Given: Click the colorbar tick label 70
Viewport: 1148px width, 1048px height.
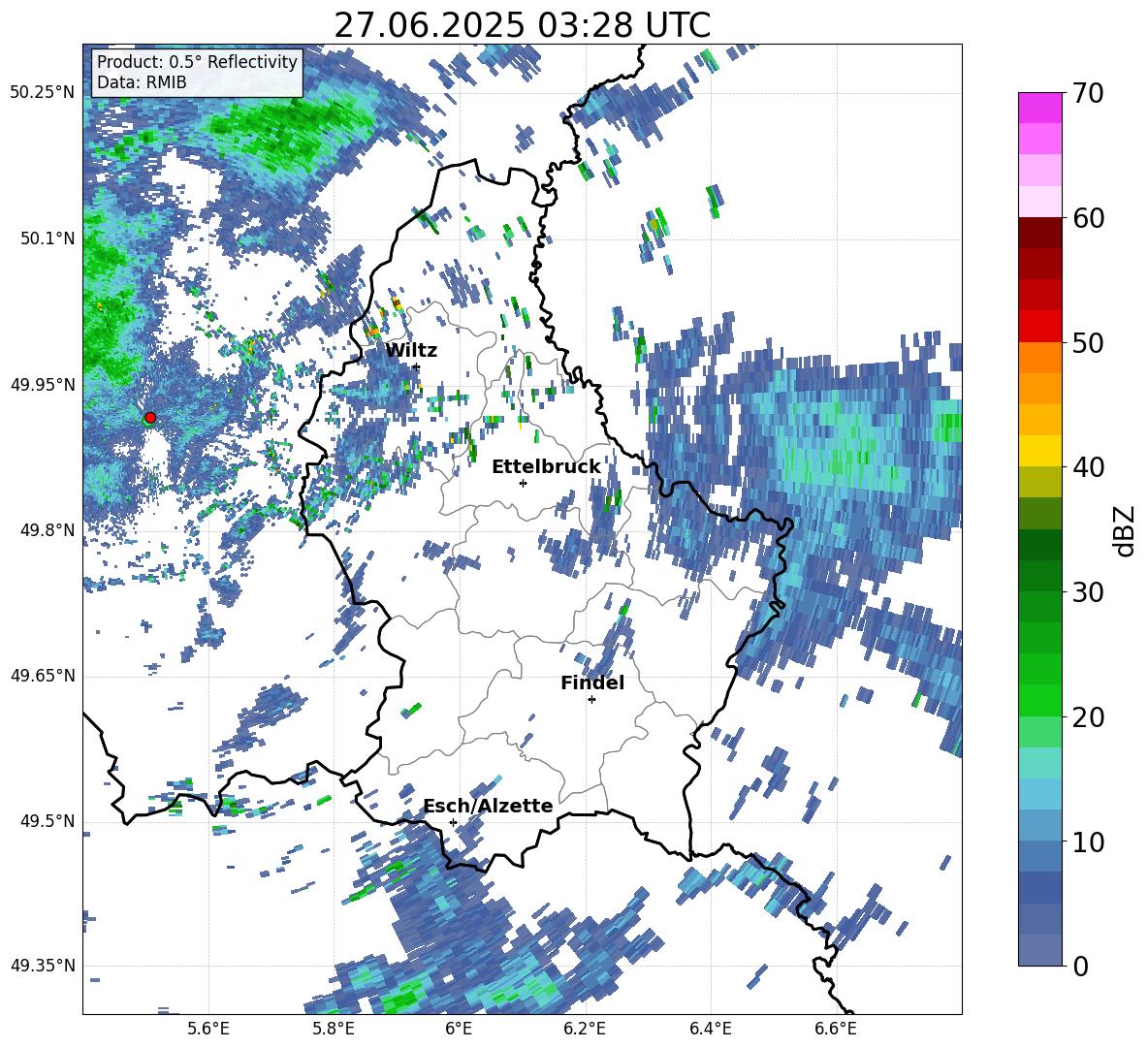Looking at the screenshot, I should click(1087, 93).
